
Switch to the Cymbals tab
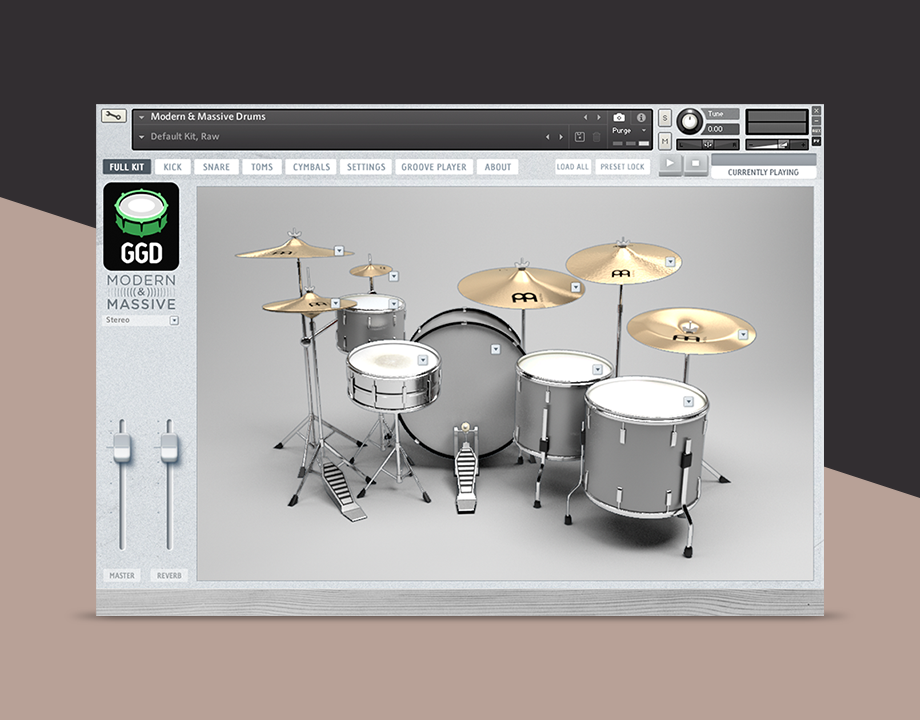311,167
